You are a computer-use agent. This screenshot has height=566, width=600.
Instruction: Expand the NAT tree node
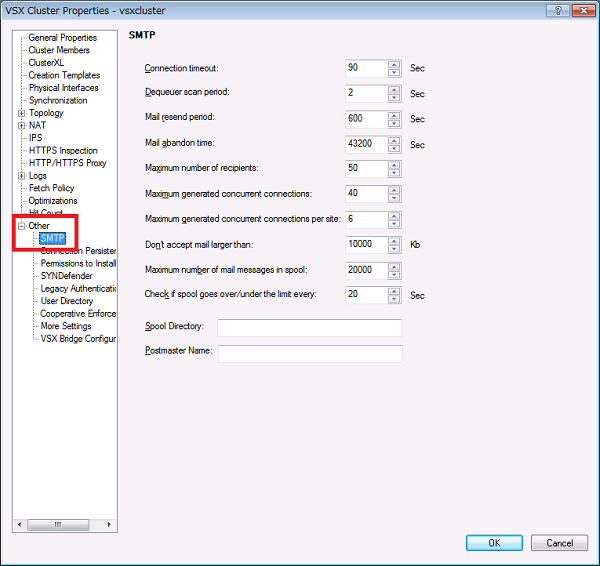pyautogui.click(x=21, y=126)
